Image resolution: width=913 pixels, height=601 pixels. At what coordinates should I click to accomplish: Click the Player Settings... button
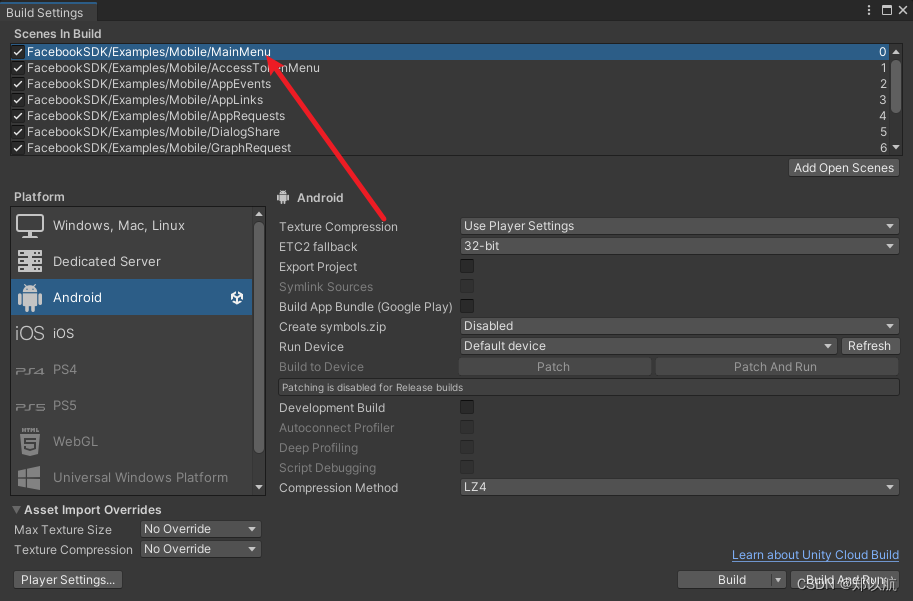pyautogui.click(x=68, y=579)
